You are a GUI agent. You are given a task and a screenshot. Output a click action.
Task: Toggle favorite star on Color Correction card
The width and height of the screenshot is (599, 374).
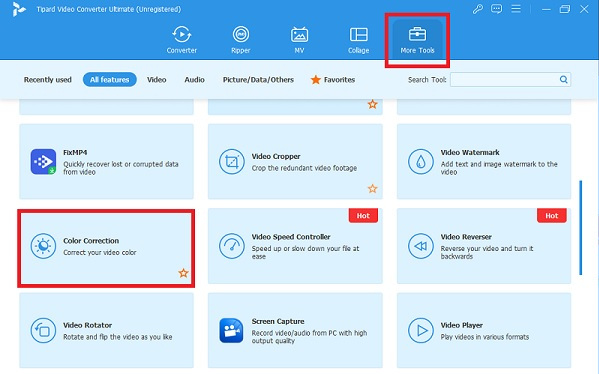(183, 273)
